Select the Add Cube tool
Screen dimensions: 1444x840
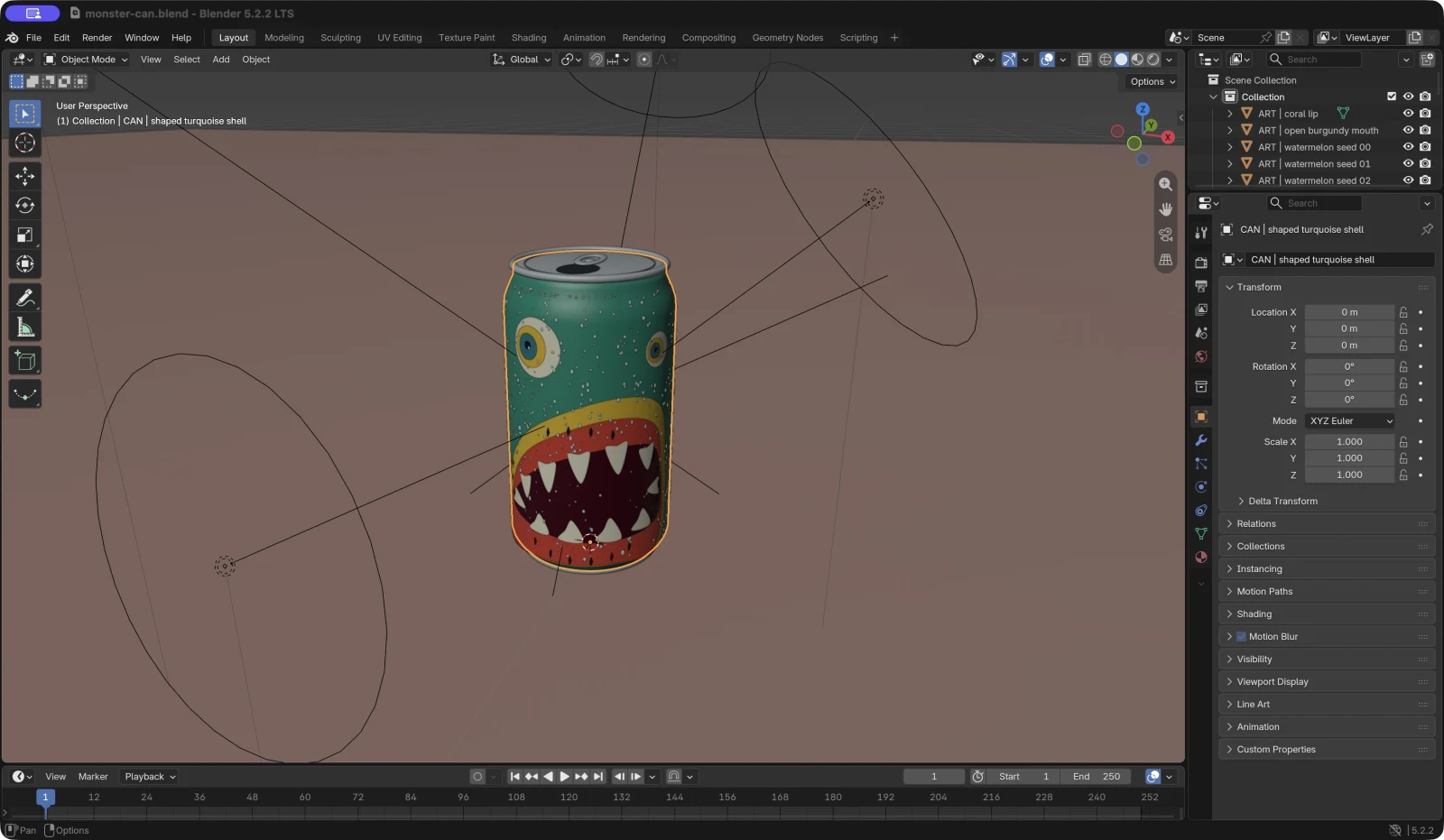coord(25,361)
